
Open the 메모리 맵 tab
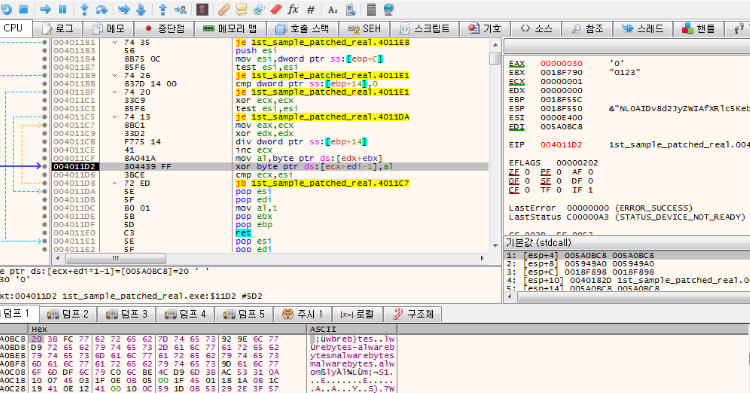coord(231,29)
